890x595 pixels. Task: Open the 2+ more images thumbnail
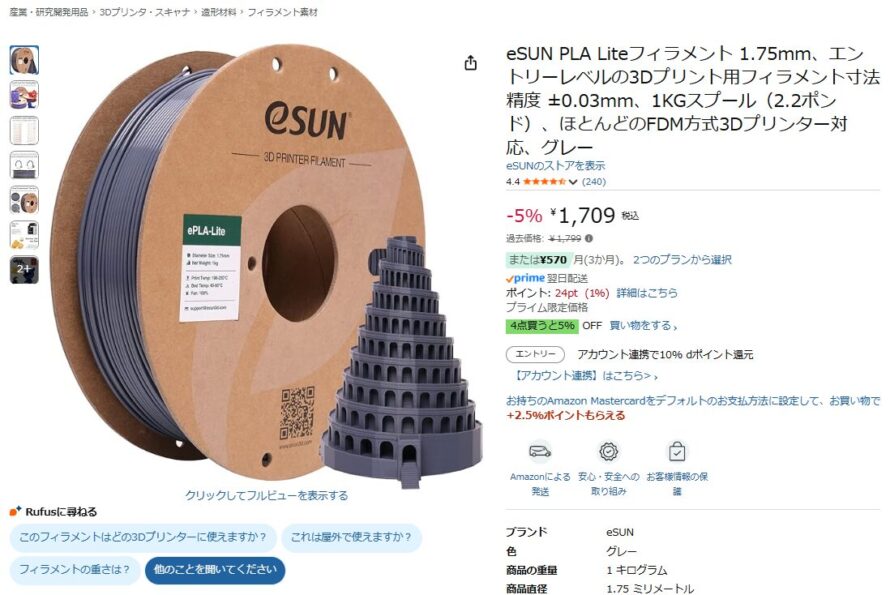[x=24, y=269]
